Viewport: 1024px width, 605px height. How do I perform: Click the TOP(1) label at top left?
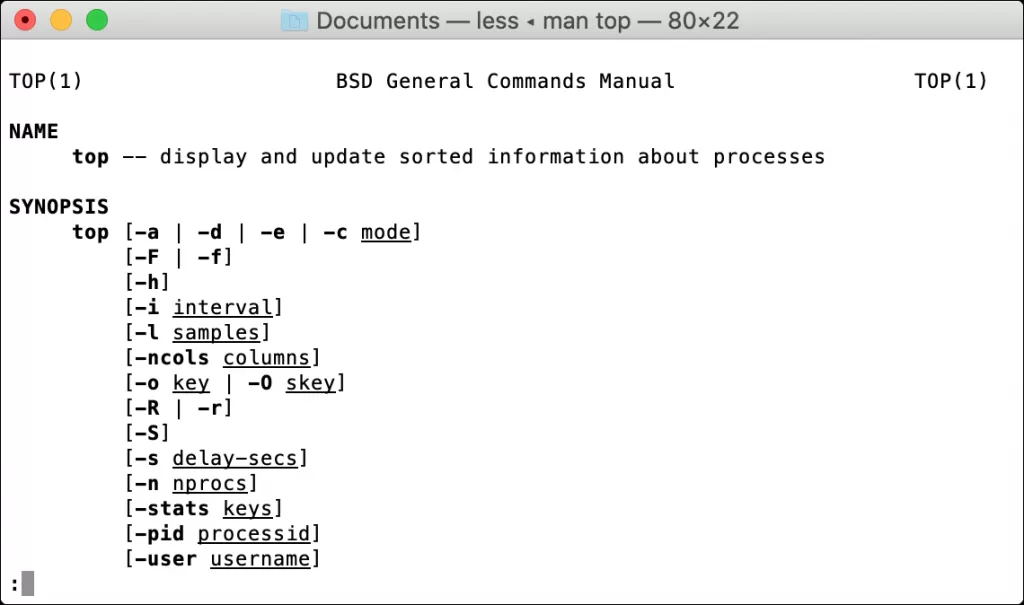click(x=45, y=81)
